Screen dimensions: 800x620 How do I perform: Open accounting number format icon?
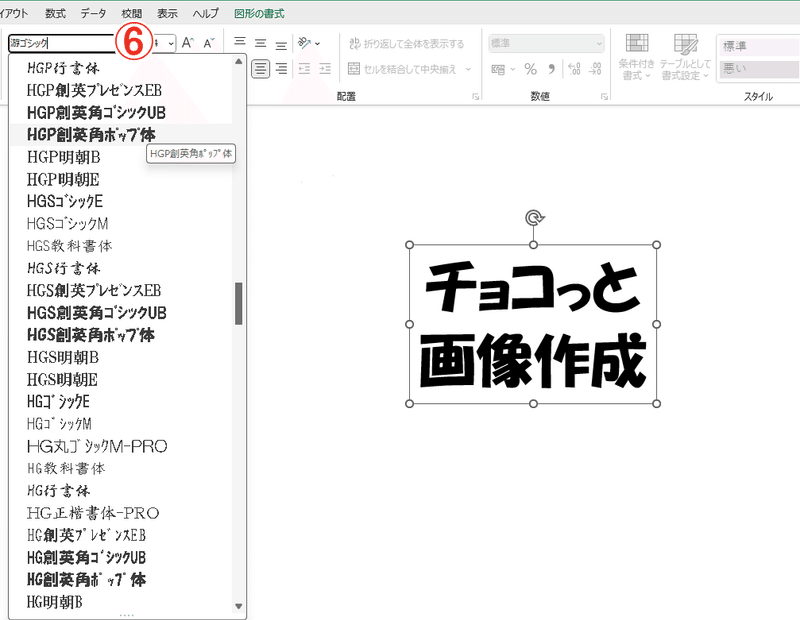(x=498, y=69)
